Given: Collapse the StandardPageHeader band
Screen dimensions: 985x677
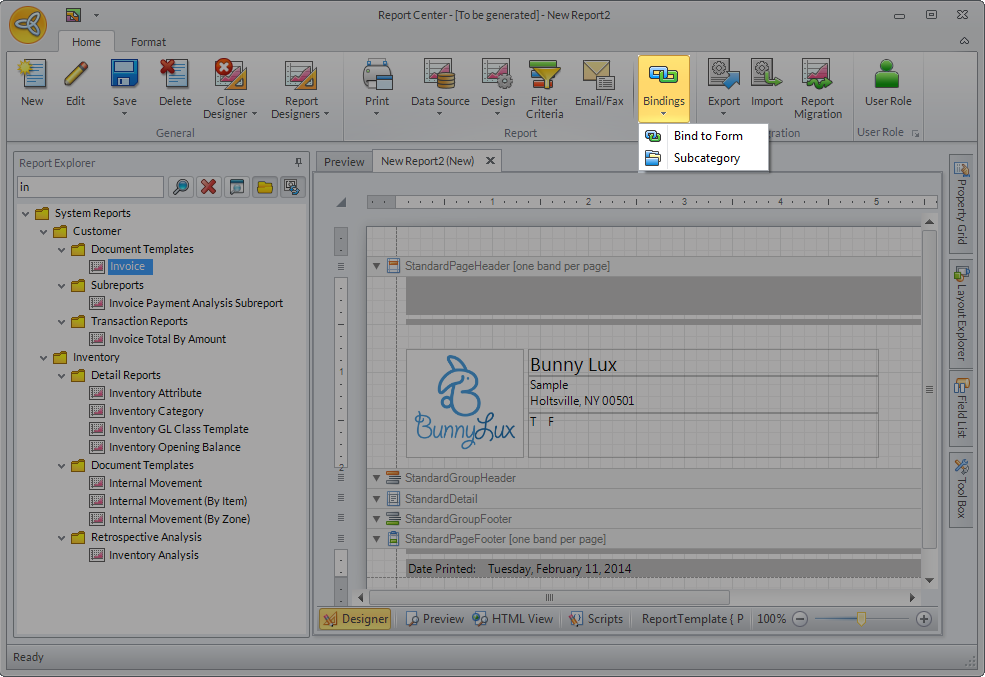Looking at the screenshot, I should tap(377, 266).
